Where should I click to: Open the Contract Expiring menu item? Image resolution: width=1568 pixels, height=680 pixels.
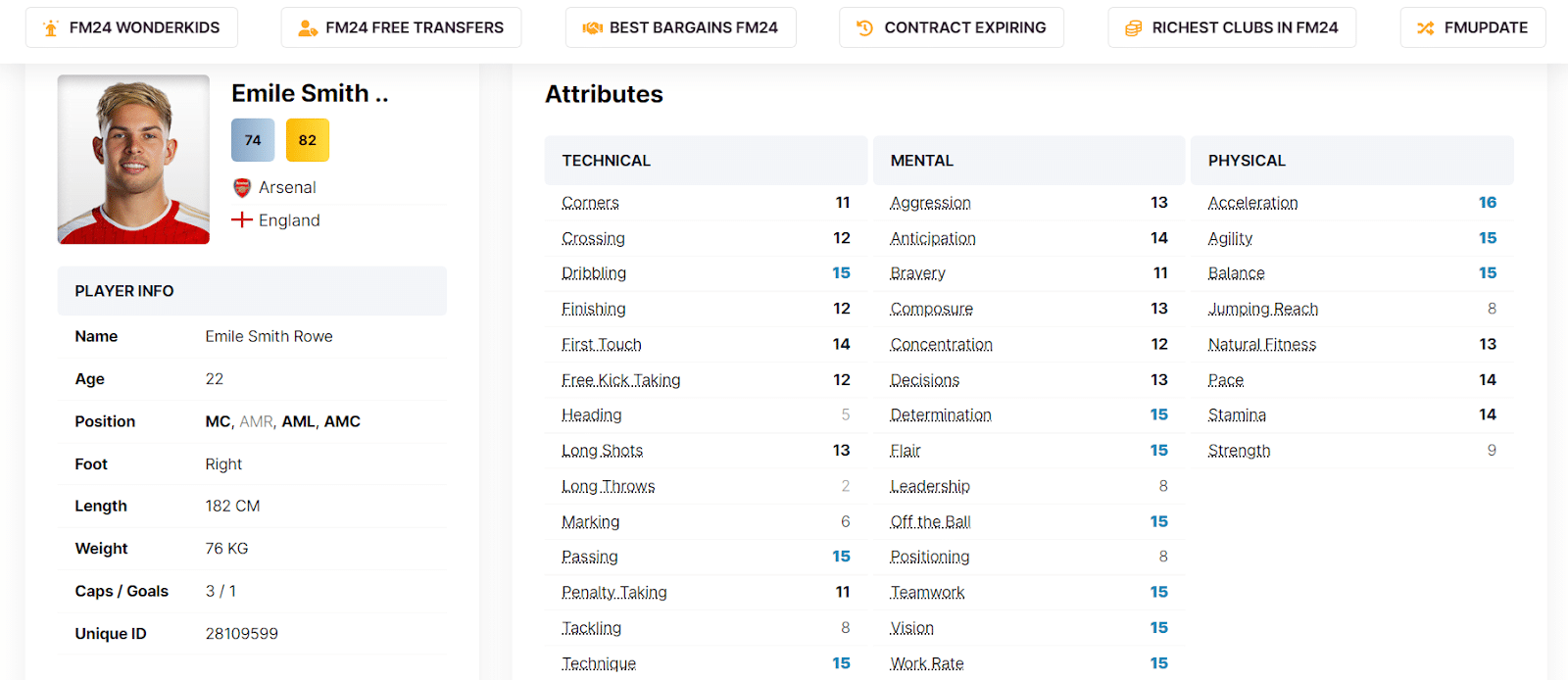coord(964,27)
